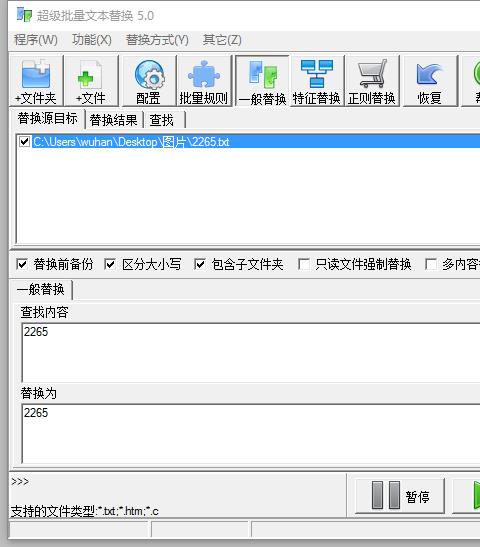Image resolution: width=480 pixels, height=547 pixels.
Task: Click the 支持的文件类型 status text
Action: (x=84, y=511)
